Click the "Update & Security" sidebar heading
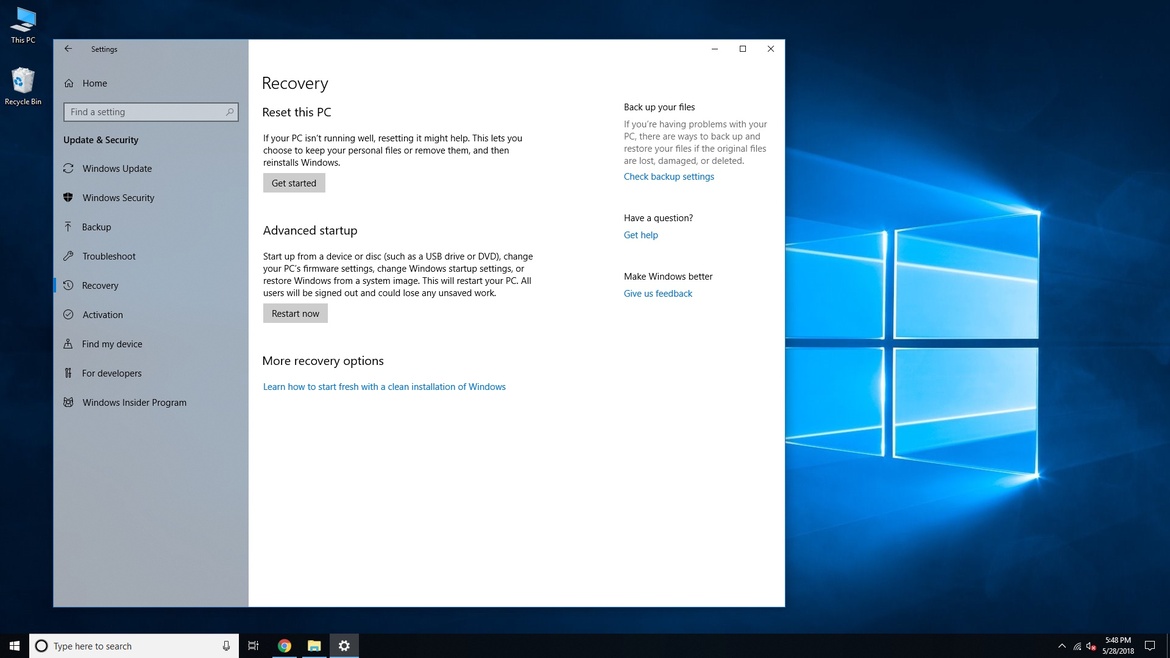The image size is (1170, 658). point(101,140)
